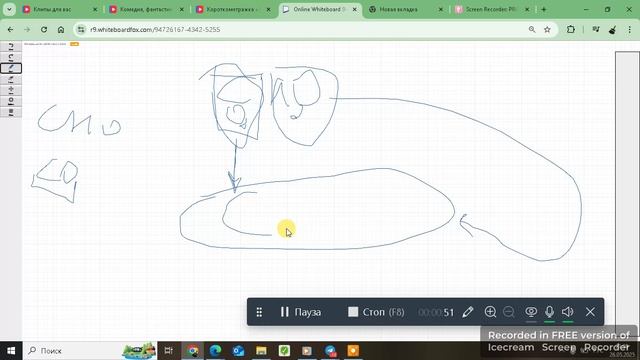The width and height of the screenshot is (640, 360).
Task: Go to the browser home page
Action: tap(61, 29)
